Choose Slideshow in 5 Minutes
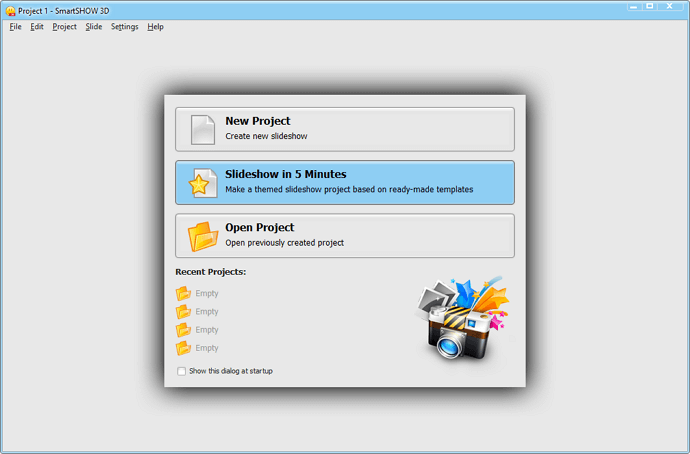The width and height of the screenshot is (690, 454). pos(345,183)
